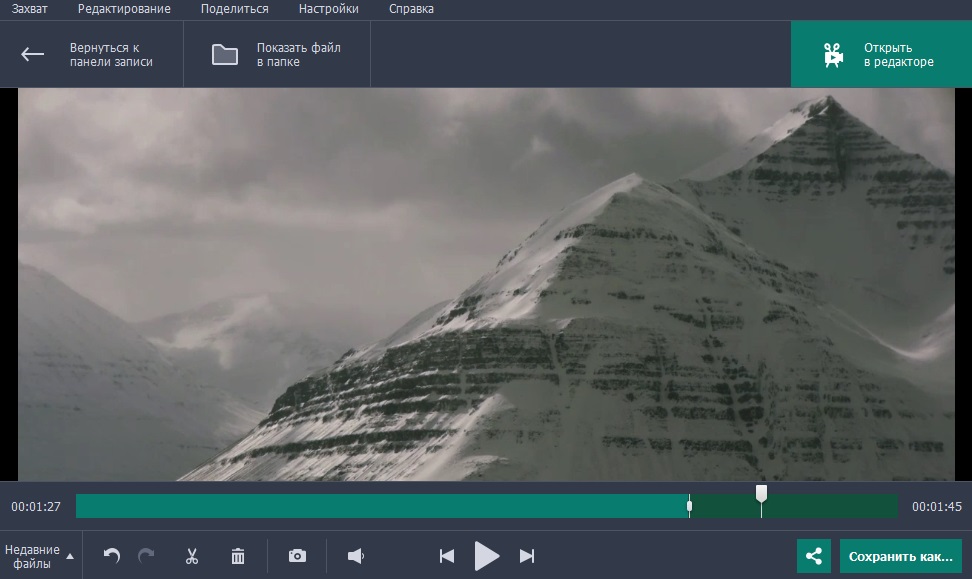The width and height of the screenshot is (972, 579).
Task: Click the undo arrow icon
Action: [112, 556]
